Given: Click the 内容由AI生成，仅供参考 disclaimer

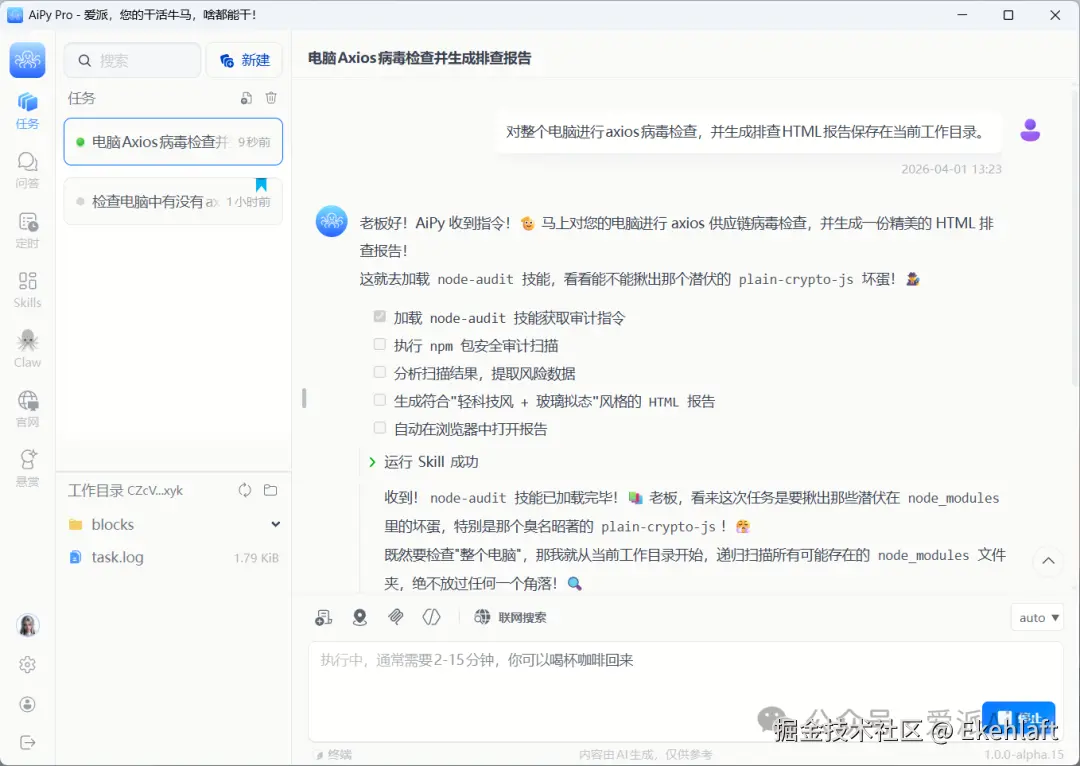Looking at the screenshot, I should (x=645, y=755).
